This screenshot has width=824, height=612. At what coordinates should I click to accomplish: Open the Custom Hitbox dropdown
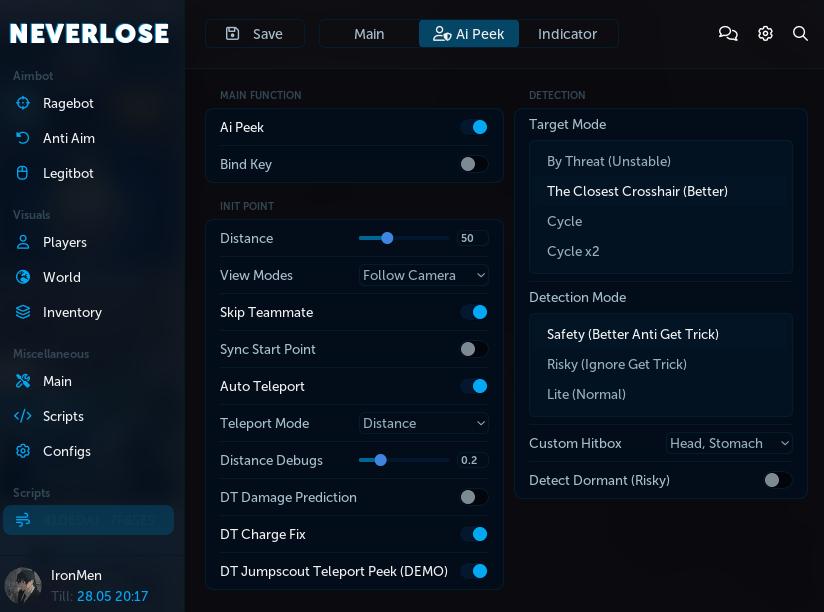[x=730, y=443]
